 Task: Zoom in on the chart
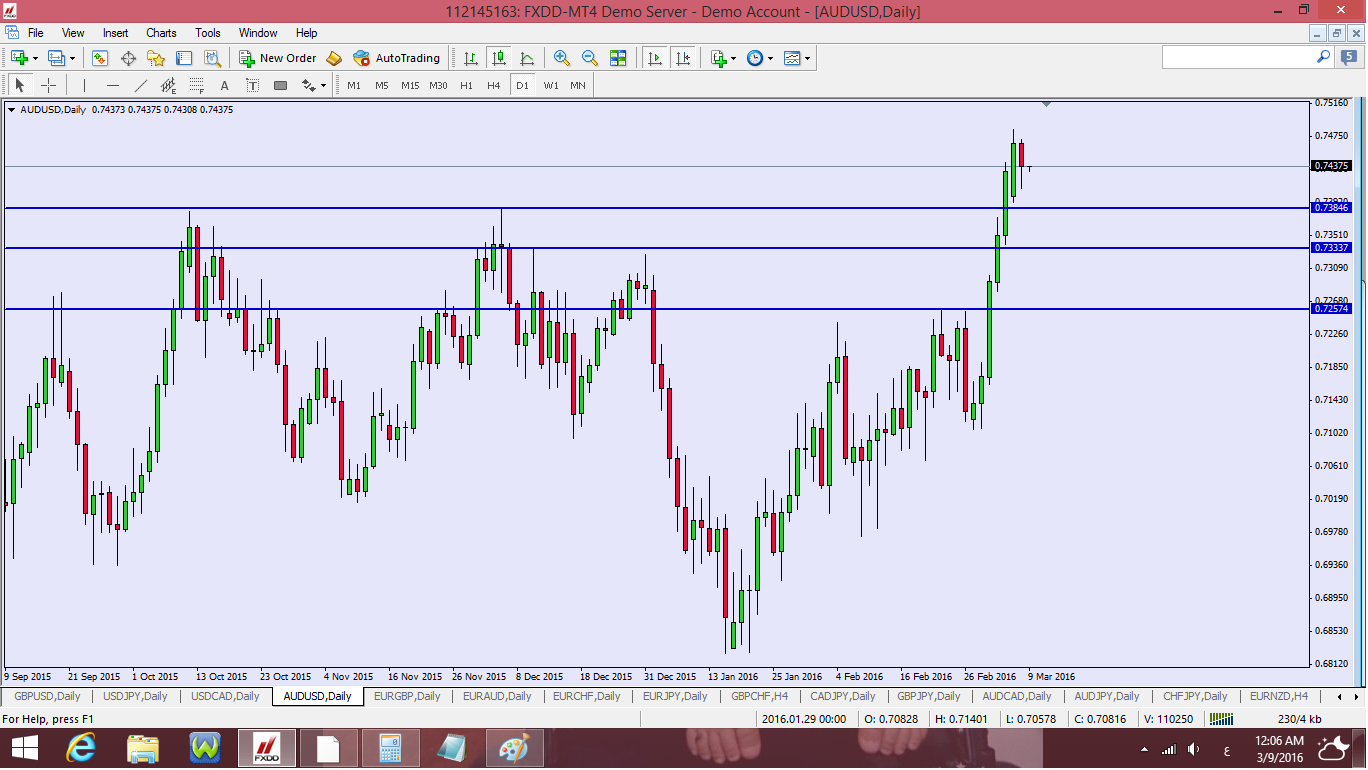562,58
